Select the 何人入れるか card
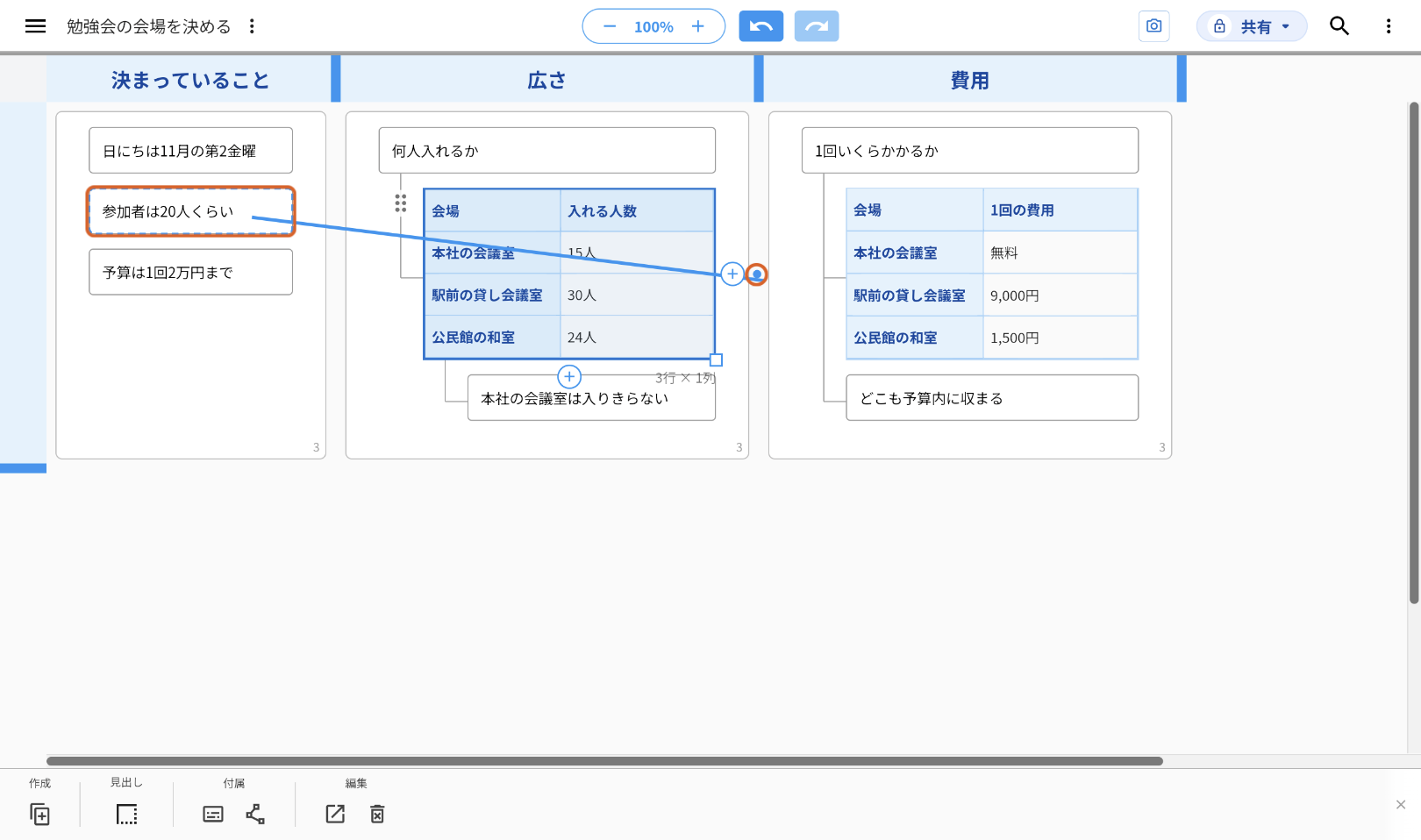 coord(546,151)
